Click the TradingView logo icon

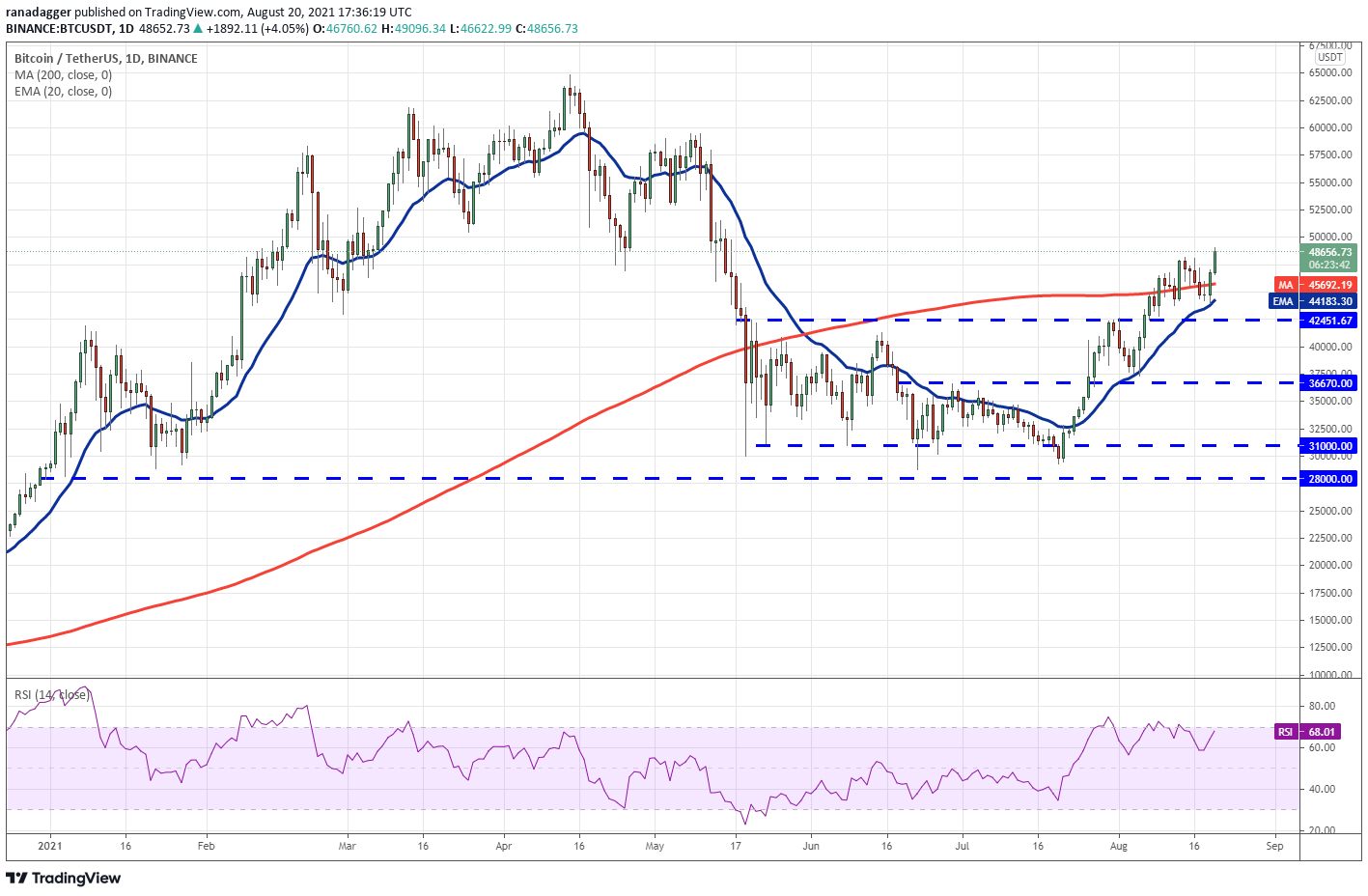16,878
